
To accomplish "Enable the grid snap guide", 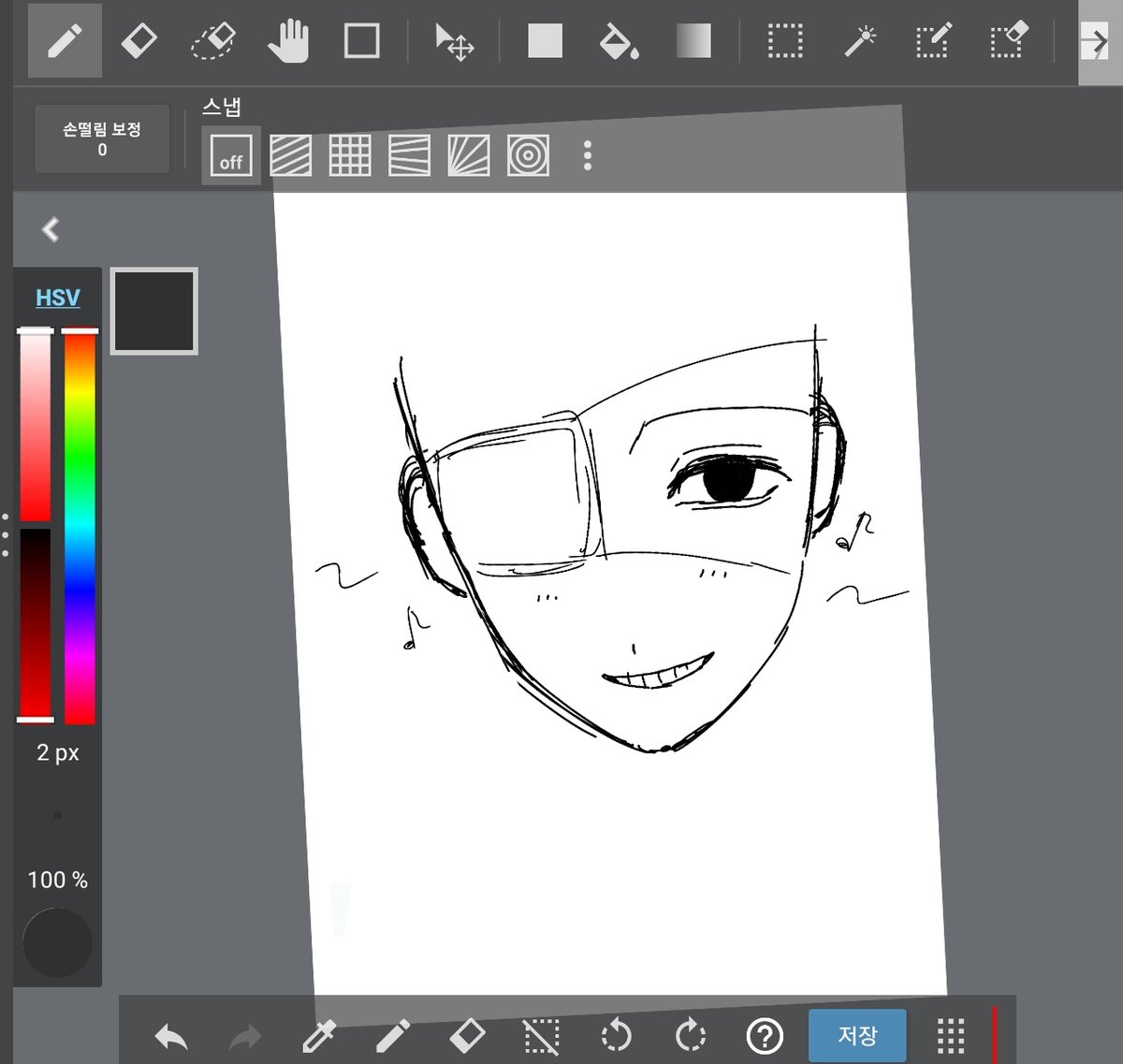I will coord(350,155).
